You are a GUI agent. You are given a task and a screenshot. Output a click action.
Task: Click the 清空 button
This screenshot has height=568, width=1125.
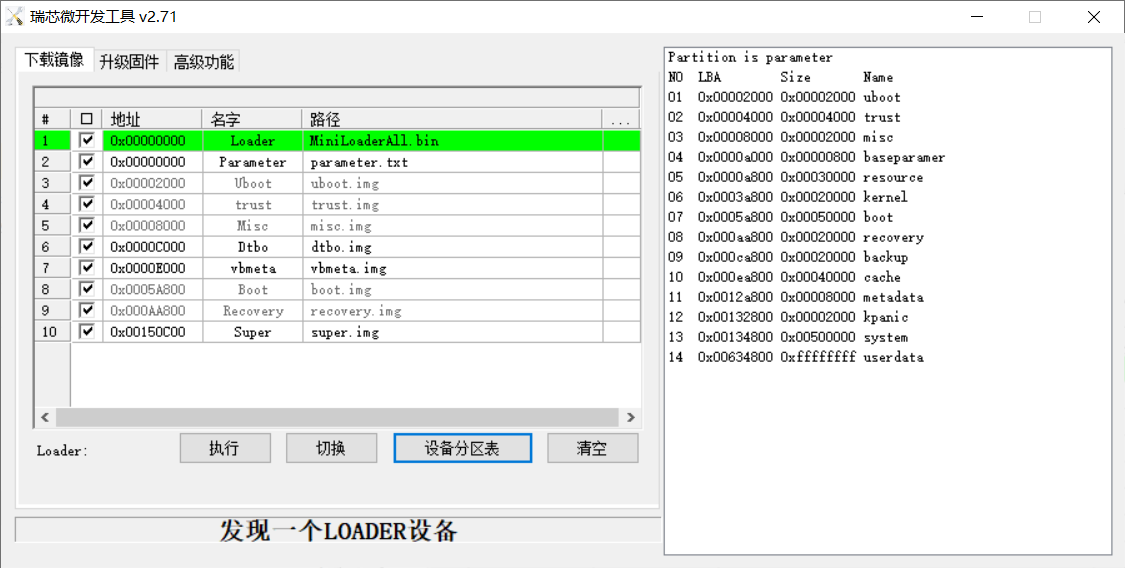[x=593, y=448]
